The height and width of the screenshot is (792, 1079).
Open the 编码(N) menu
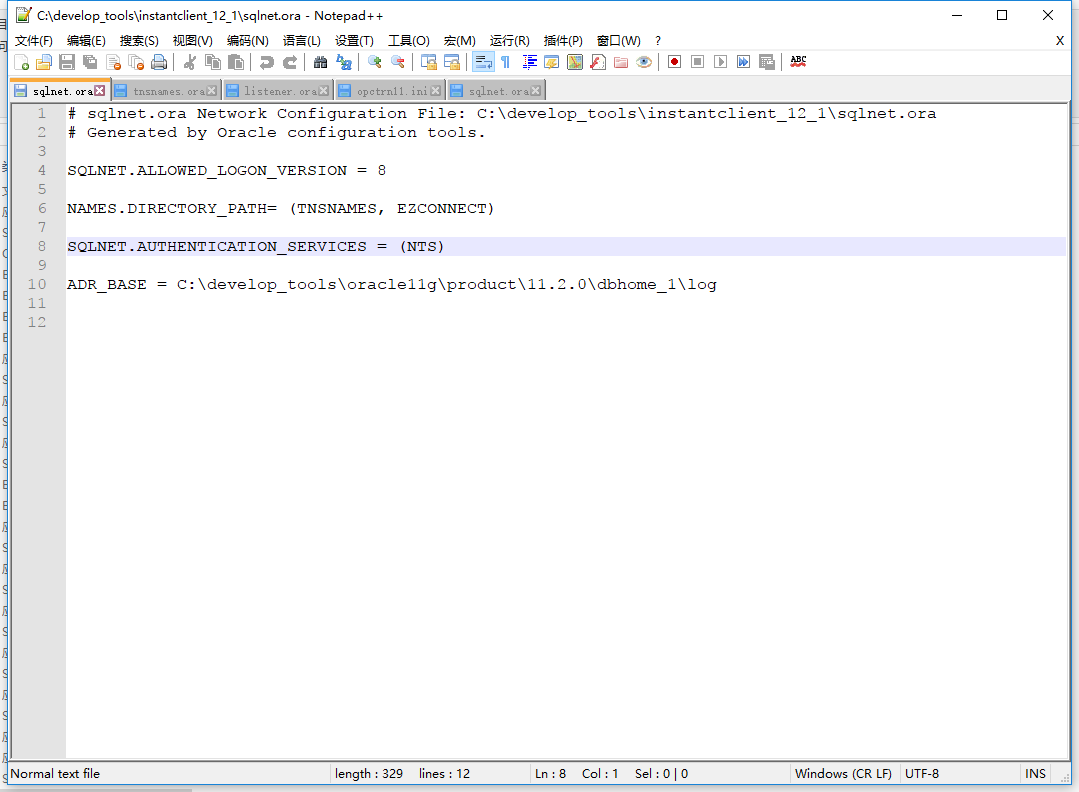(246, 40)
